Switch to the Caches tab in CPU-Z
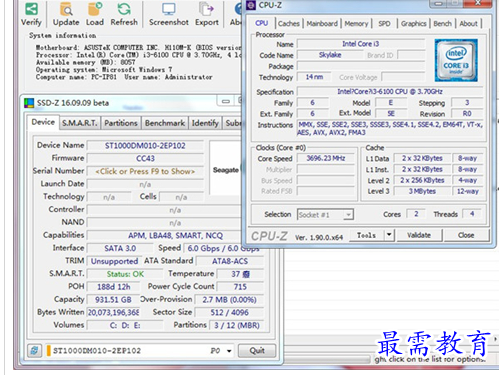 (289, 24)
